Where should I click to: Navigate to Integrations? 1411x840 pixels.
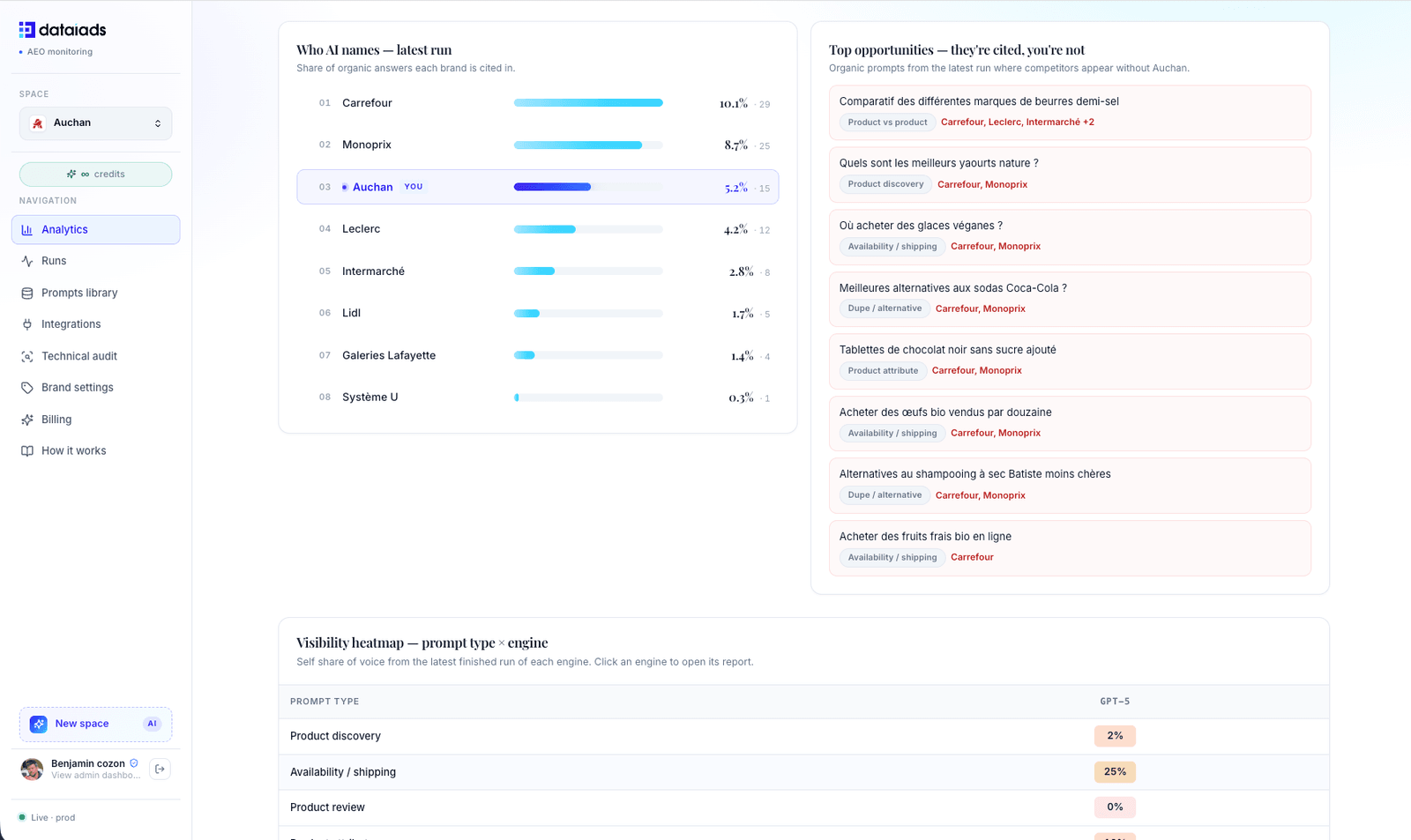[x=95, y=324]
